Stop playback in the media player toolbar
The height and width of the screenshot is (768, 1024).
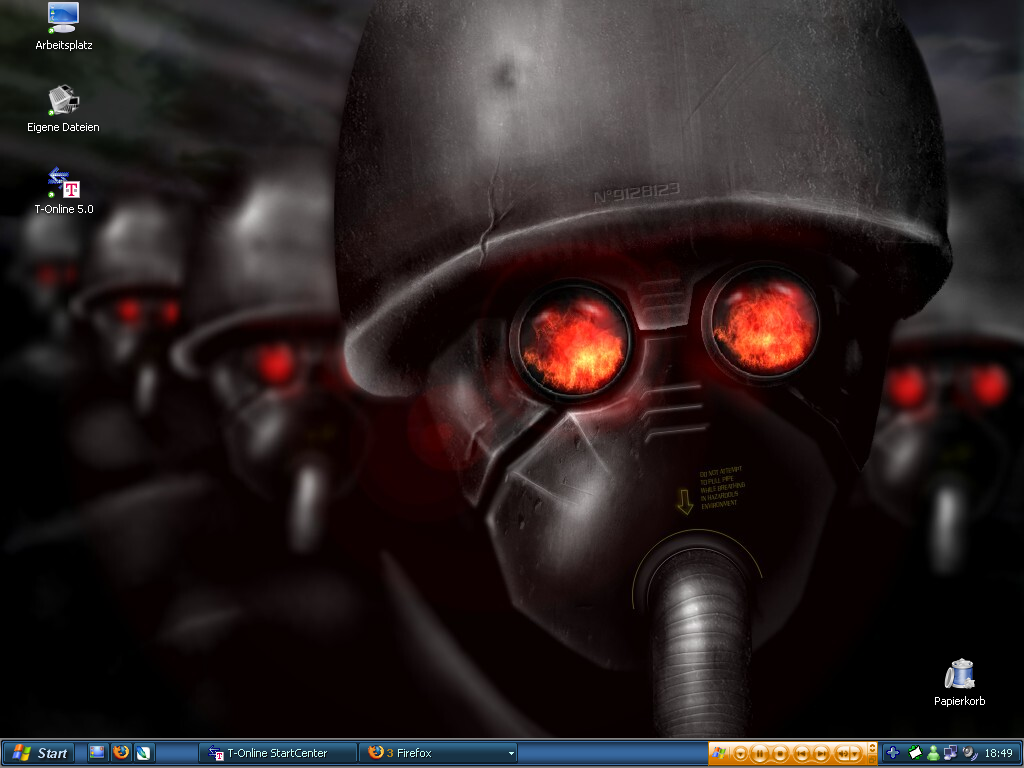780,753
